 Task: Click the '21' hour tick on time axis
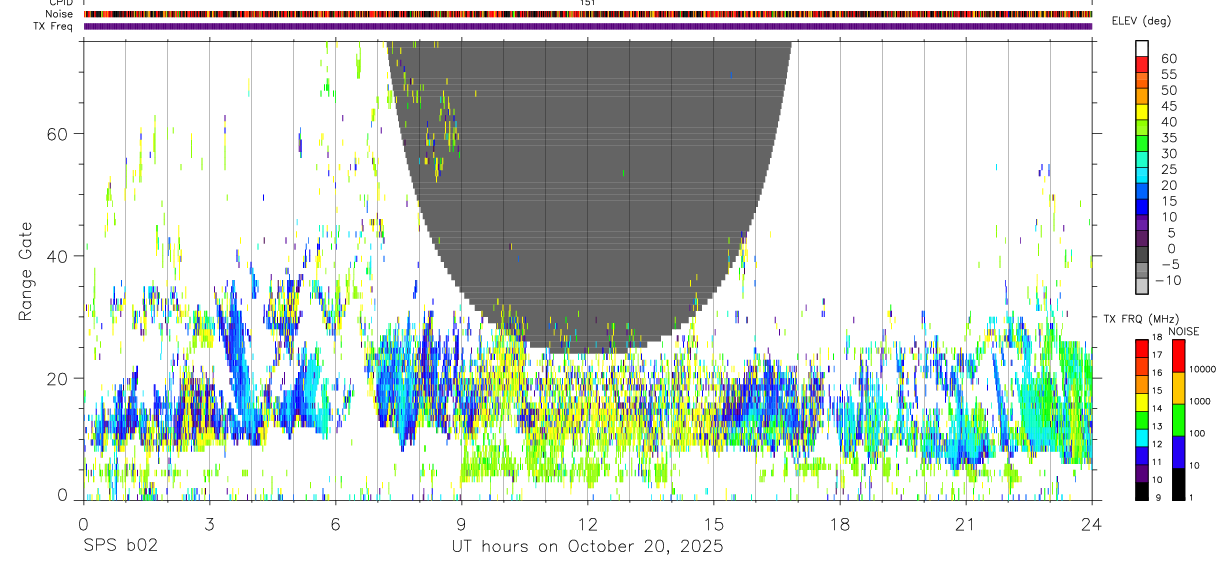pyautogui.click(x=965, y=523)
